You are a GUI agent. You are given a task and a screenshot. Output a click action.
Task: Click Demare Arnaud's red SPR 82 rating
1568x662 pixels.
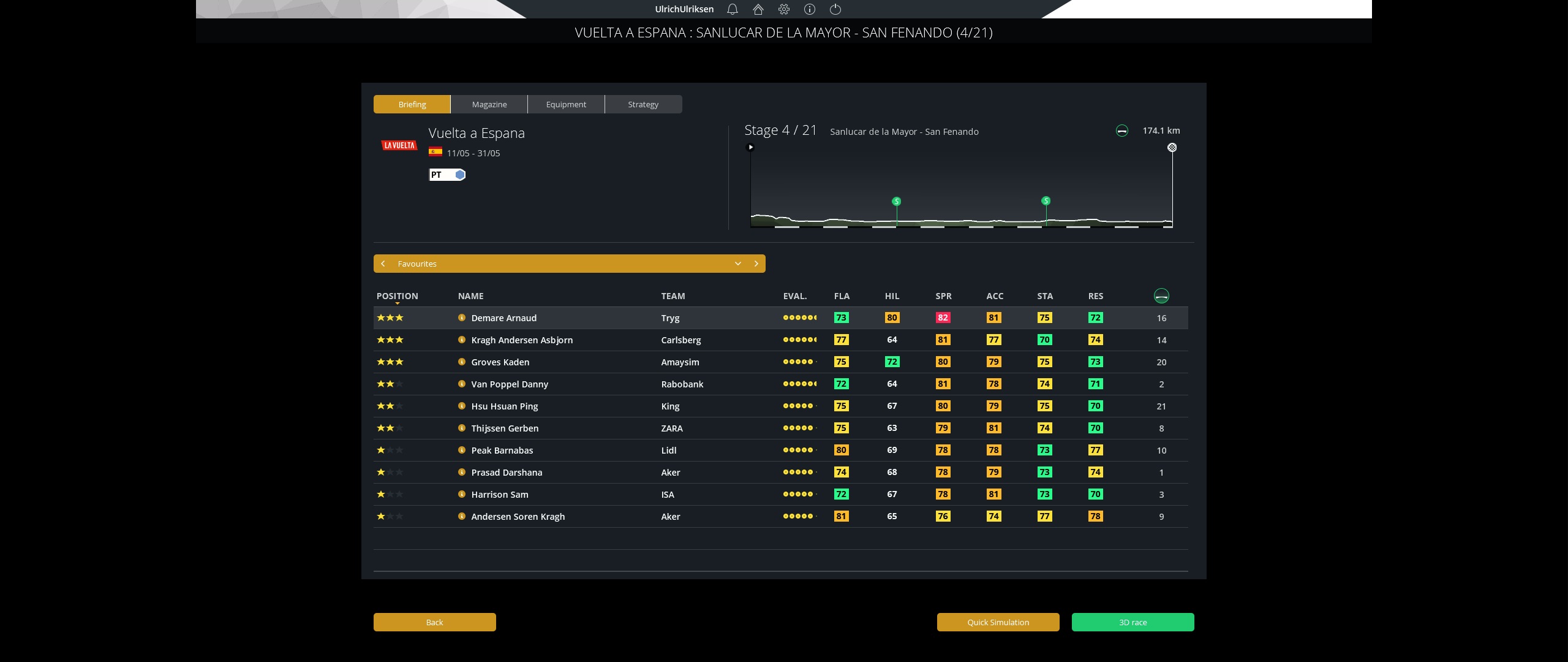pyautogui.click(x=943, y=318)
